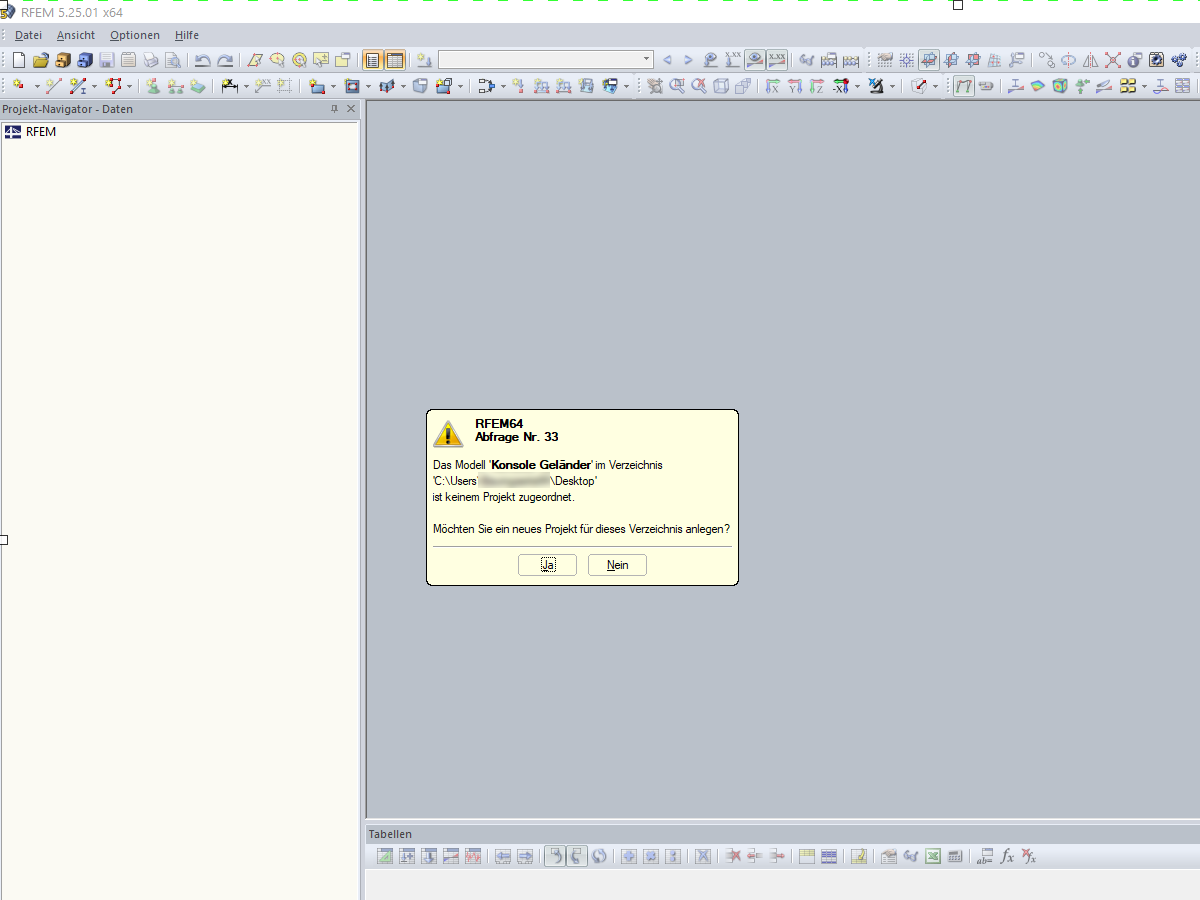Toggle the show results eye button
This screenshot has height=900, width=1200.
755,60
